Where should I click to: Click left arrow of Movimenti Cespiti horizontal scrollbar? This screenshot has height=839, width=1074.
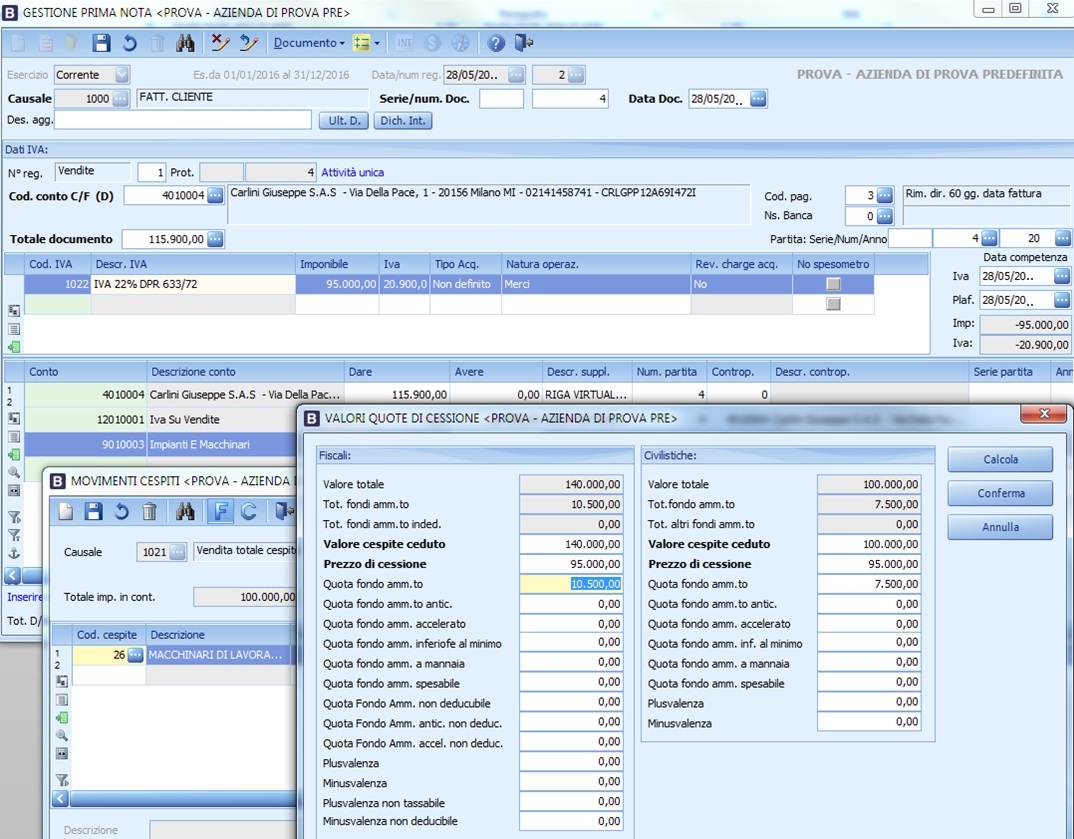pyautogui.click(x=60, y=799)
